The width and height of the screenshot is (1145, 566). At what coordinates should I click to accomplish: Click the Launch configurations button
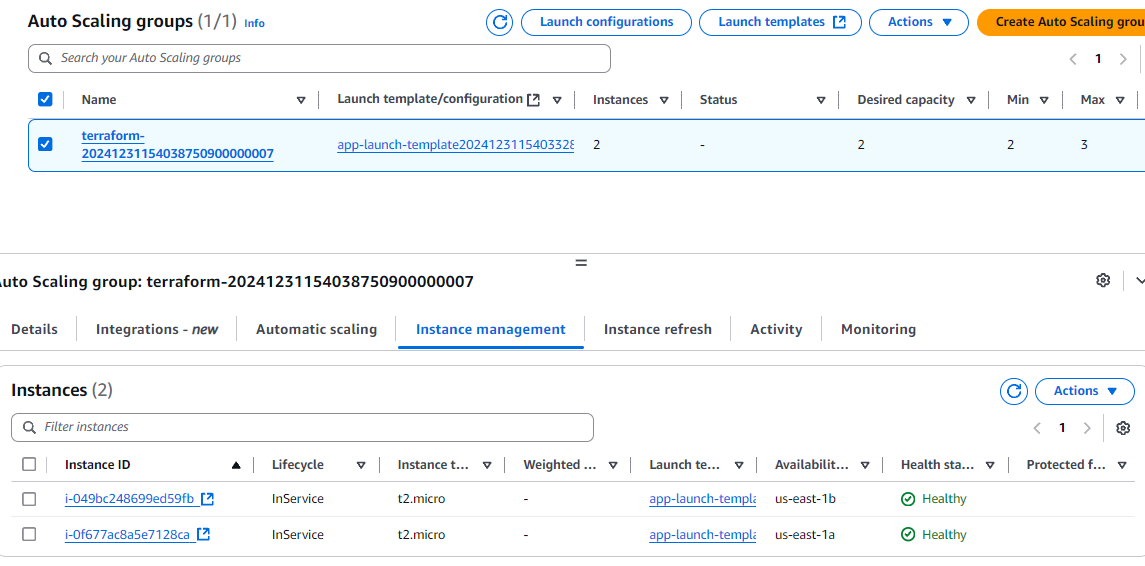(606, 22)
